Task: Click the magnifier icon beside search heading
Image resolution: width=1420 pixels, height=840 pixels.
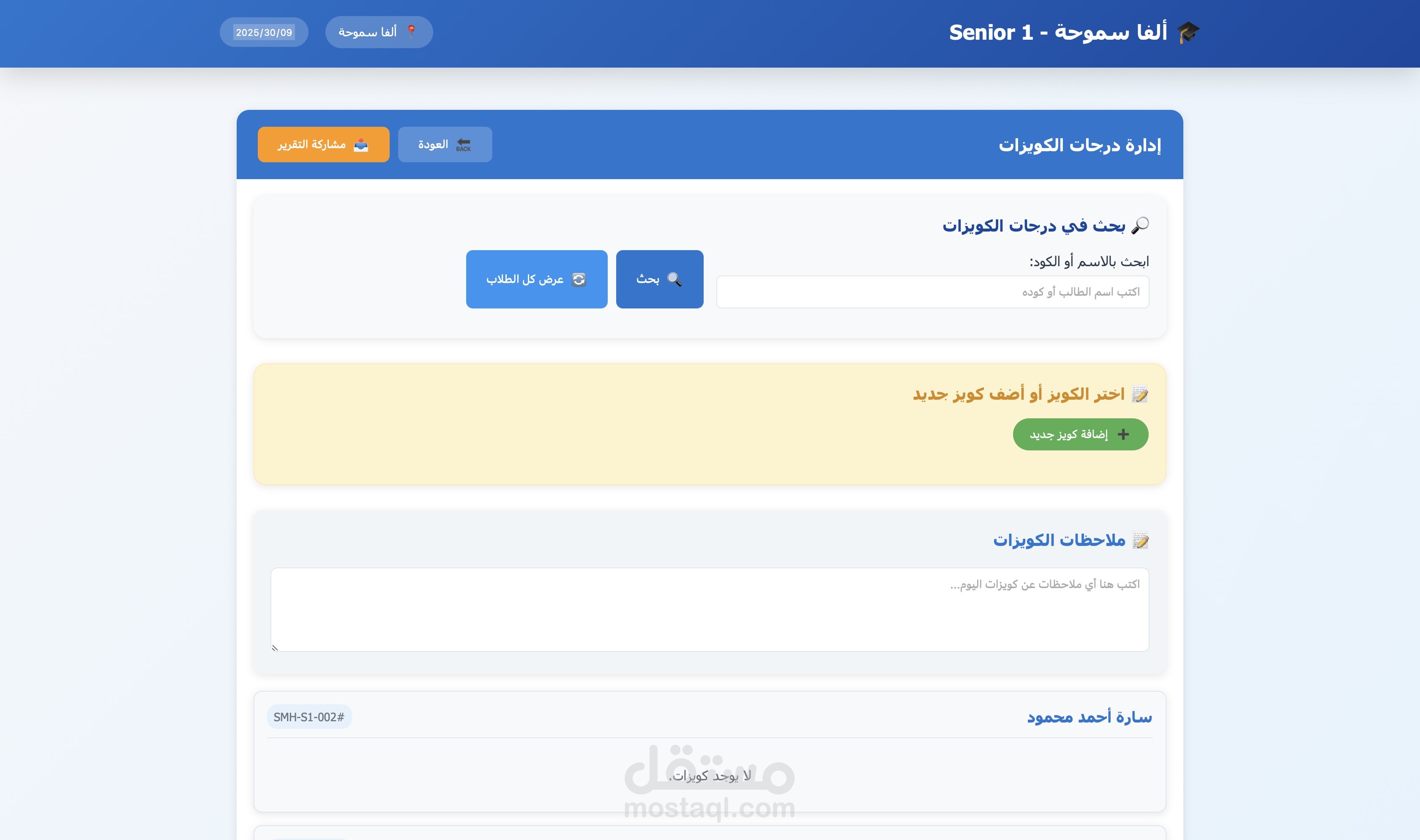Action: coord(1139,225)
